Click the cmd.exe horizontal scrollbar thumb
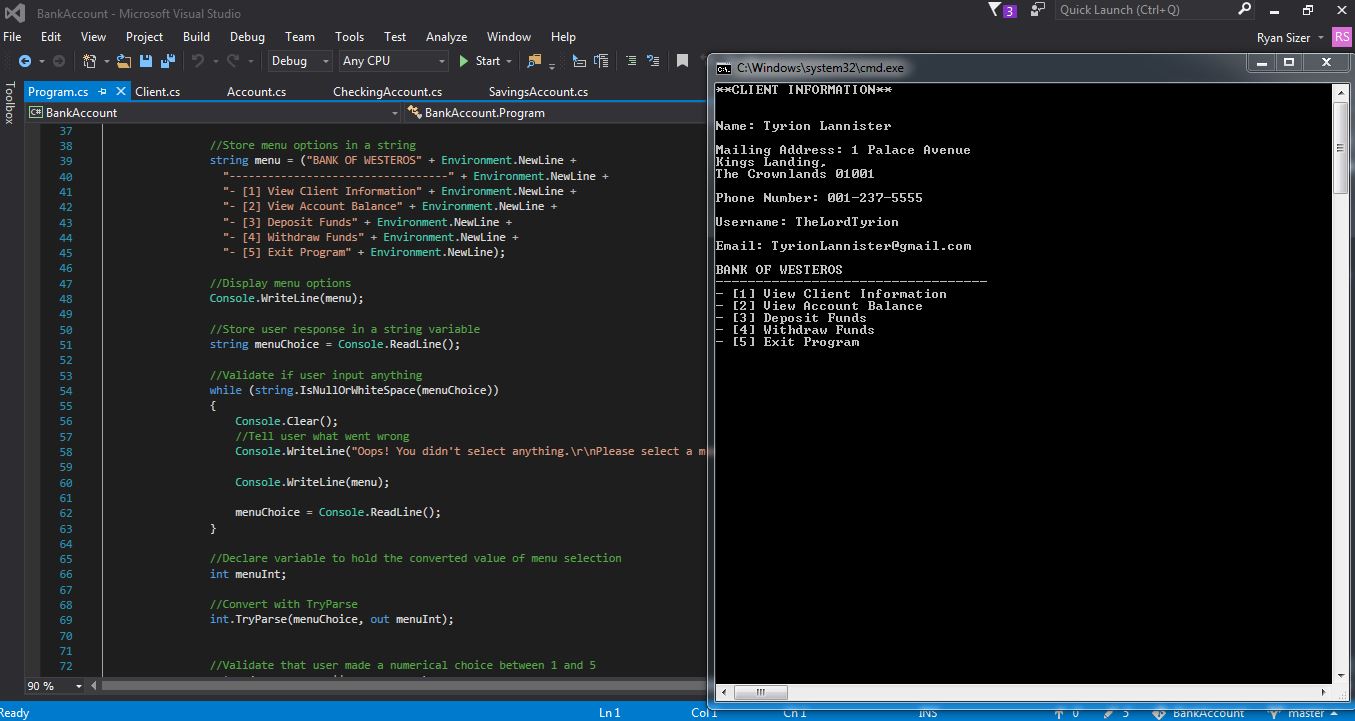1355x721 pixels. pos(763,692)
